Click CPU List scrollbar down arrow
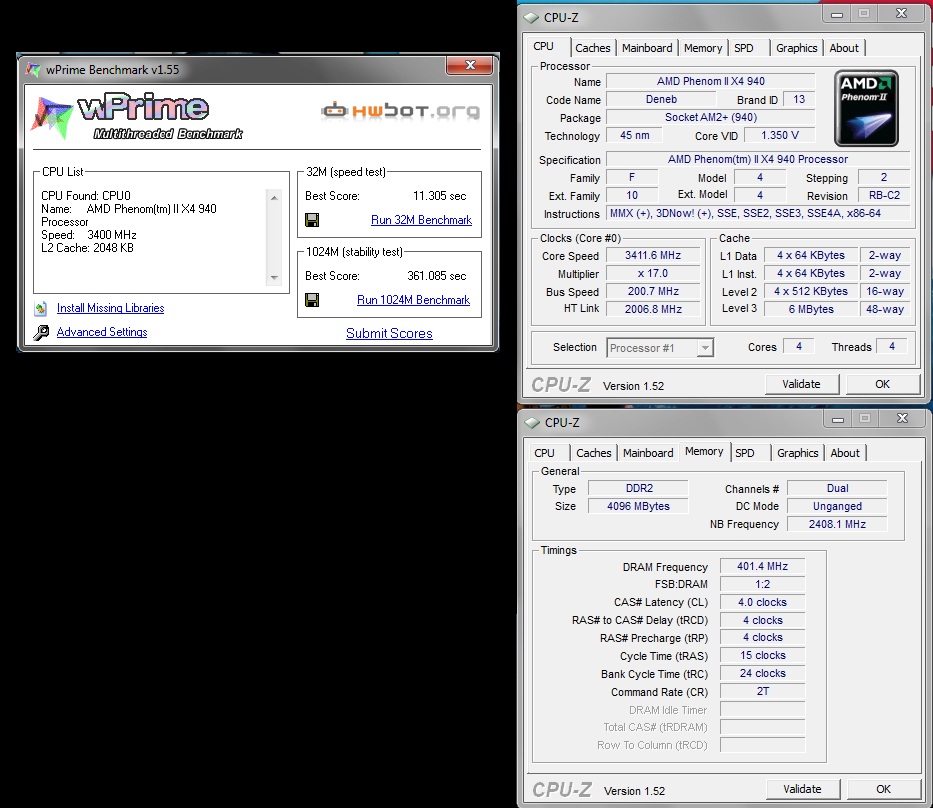 274,277
